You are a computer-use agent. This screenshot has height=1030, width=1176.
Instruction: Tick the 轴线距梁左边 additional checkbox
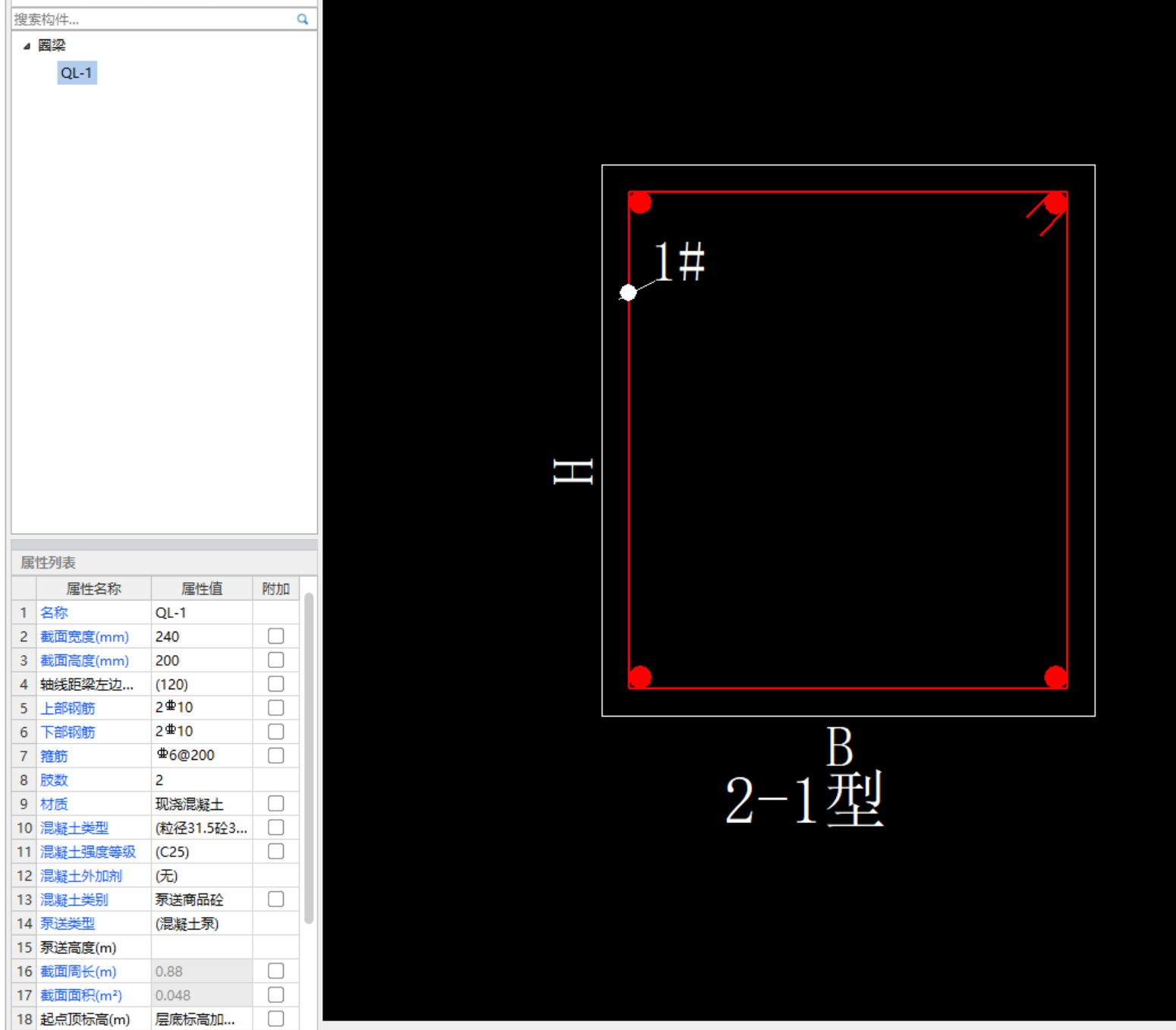tap(276, 684)
